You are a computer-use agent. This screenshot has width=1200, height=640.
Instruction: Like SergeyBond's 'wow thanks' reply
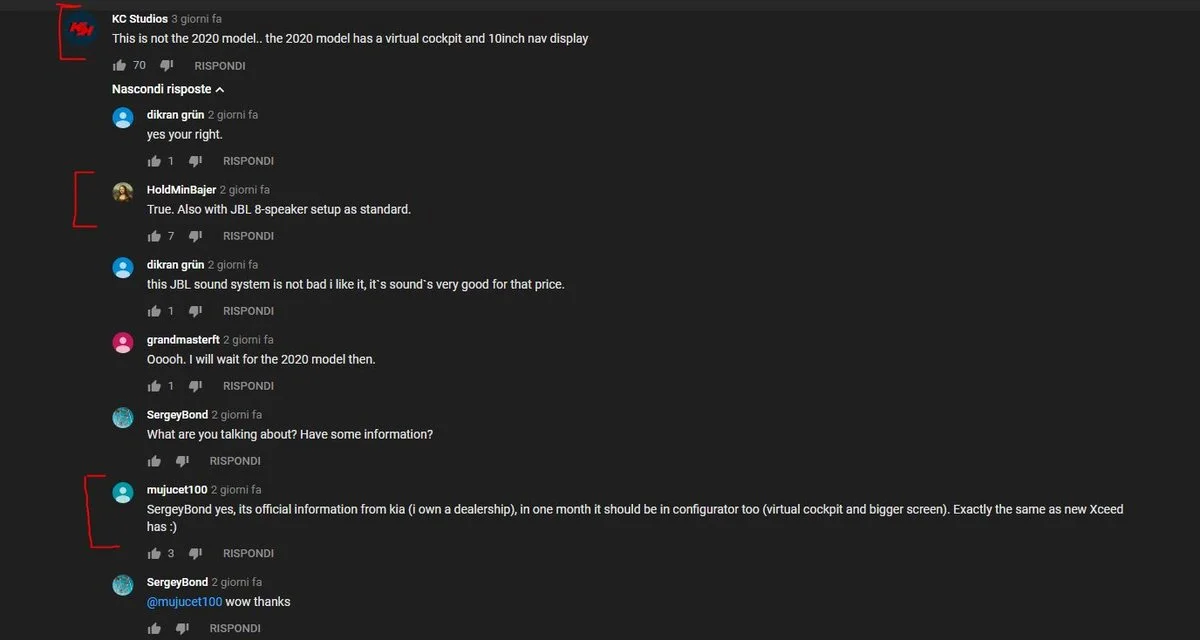tap(154, 628)
